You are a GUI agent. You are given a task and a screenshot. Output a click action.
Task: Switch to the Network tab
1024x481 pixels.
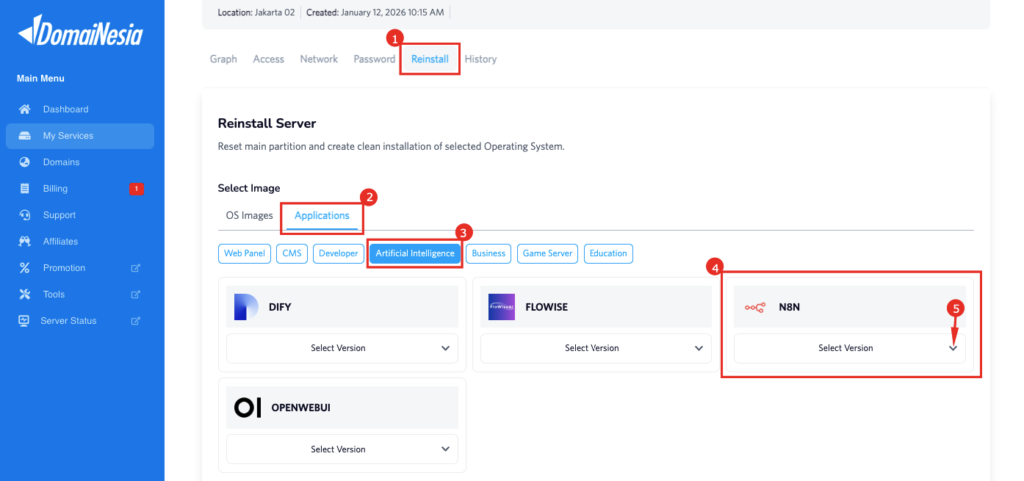click(x=319, y=59)
